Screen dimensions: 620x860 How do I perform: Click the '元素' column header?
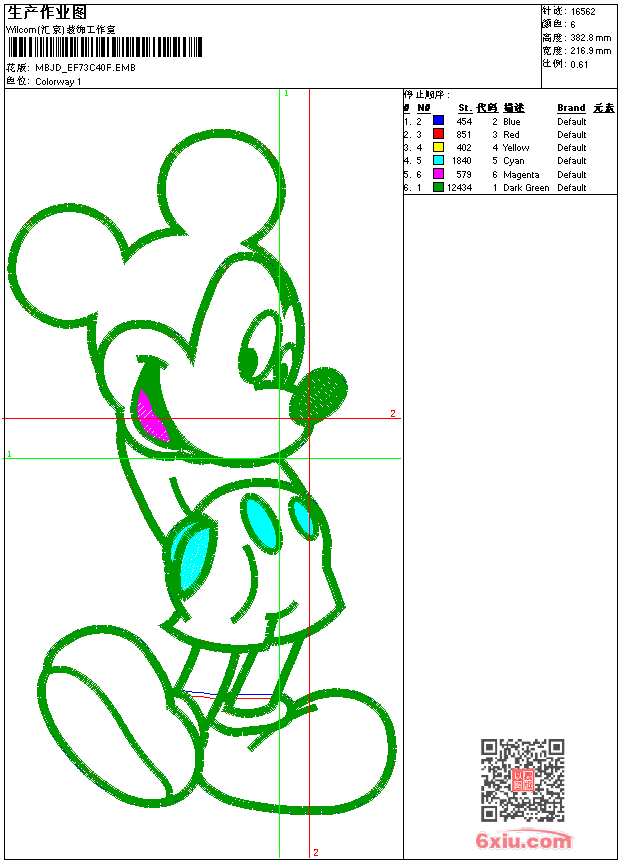[604, 108]
